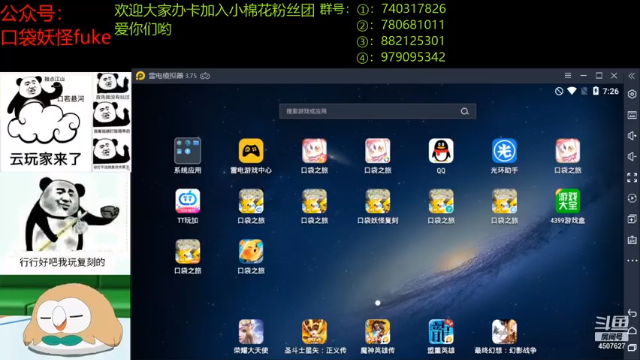Open 圣斗士星矢：正义传 game

coord(314,332)
